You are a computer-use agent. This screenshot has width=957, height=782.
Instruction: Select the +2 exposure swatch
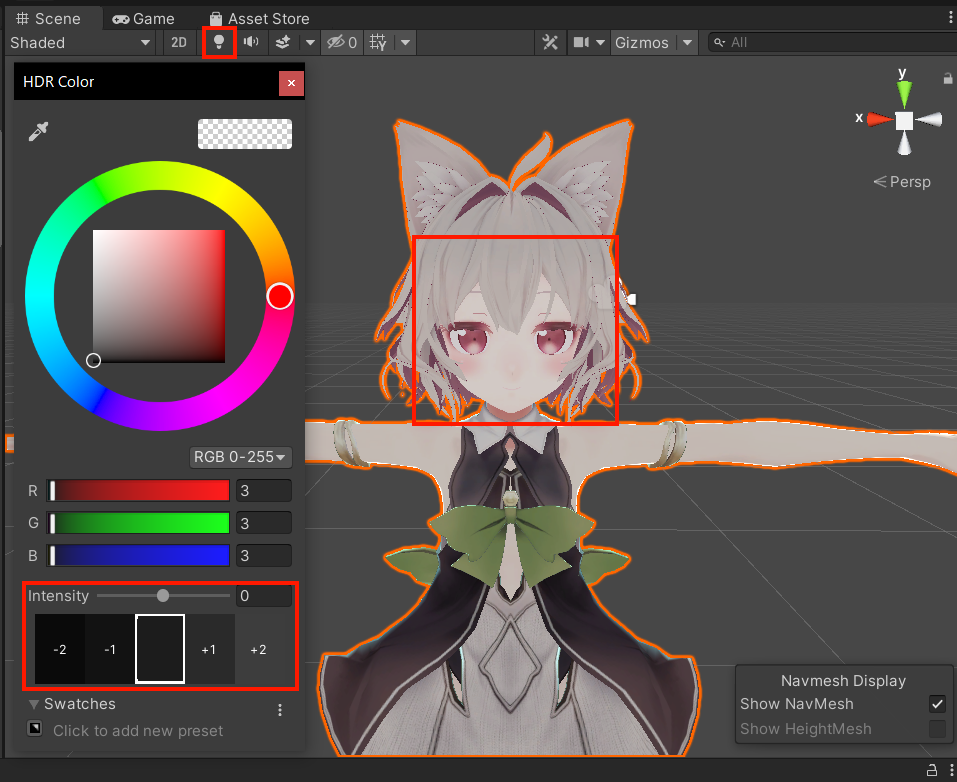point(259,649)
